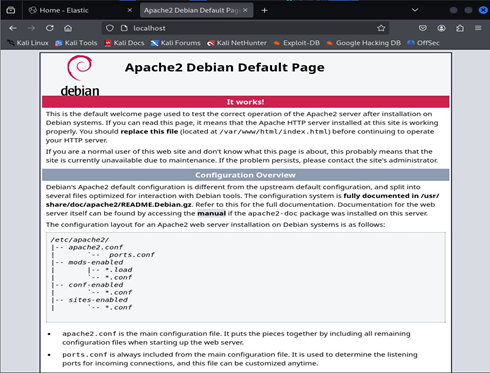Open the Kali Docs bookmark

pyautogui.click(x=124, y=43)
